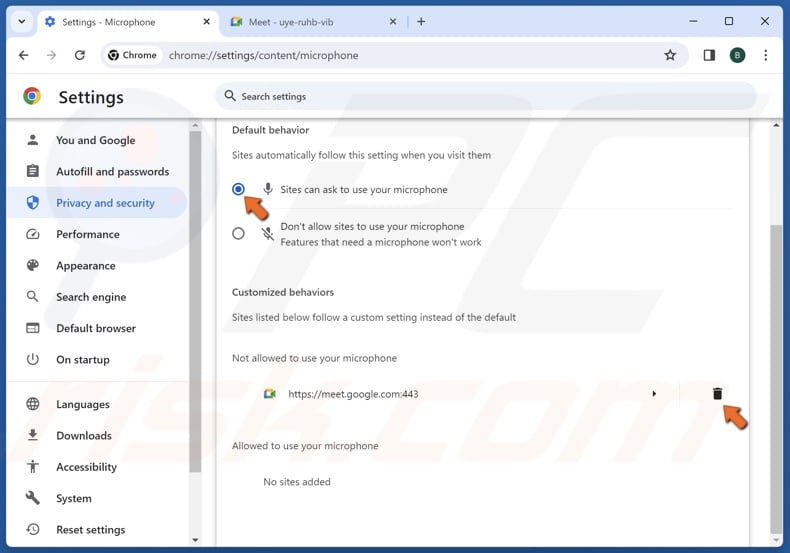This screenshot has width=790, height=553.
Task: Open Languages settings section
Action: tap(97, 404)
